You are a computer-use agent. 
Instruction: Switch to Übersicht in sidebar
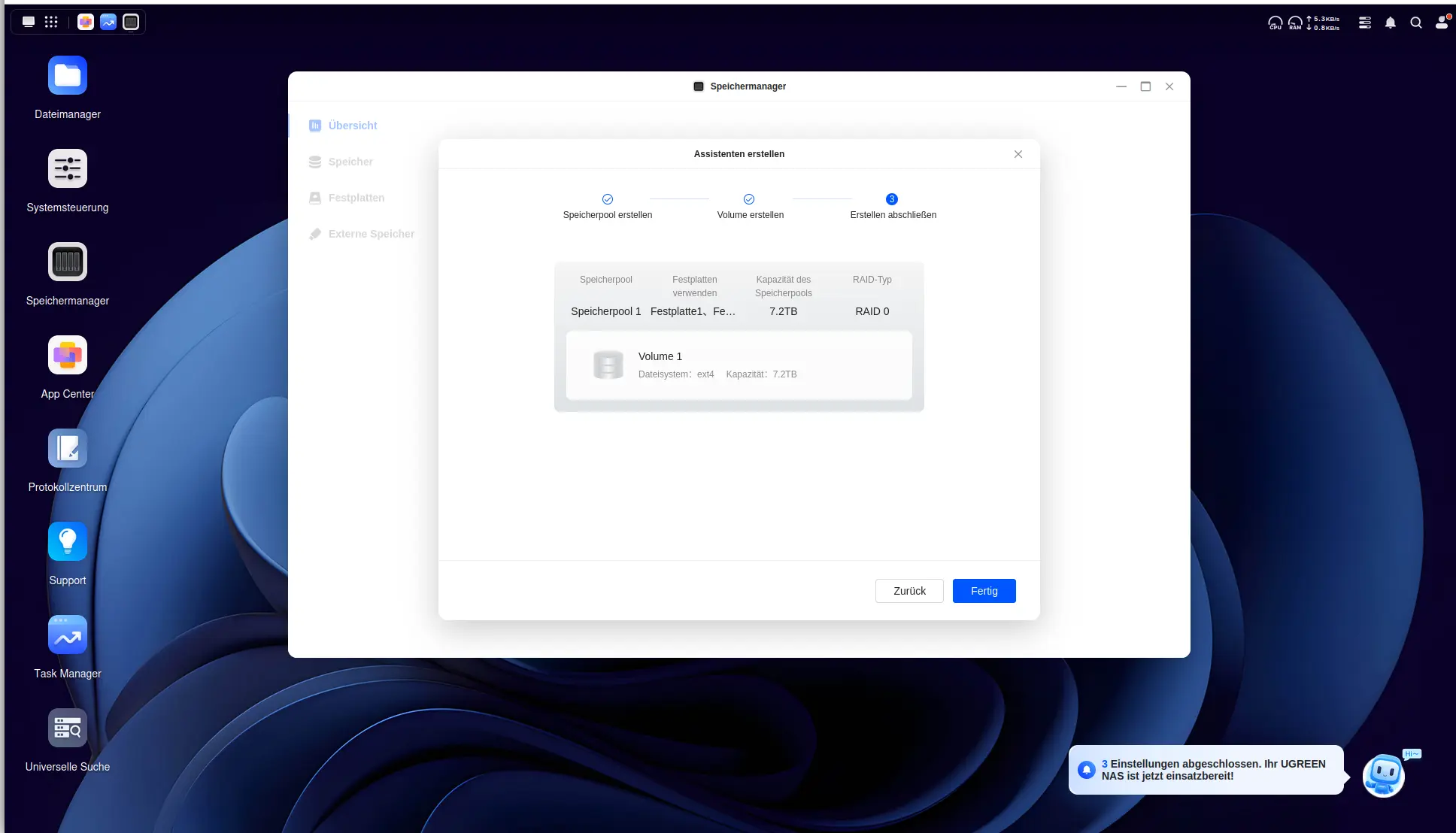click(352, 126)
